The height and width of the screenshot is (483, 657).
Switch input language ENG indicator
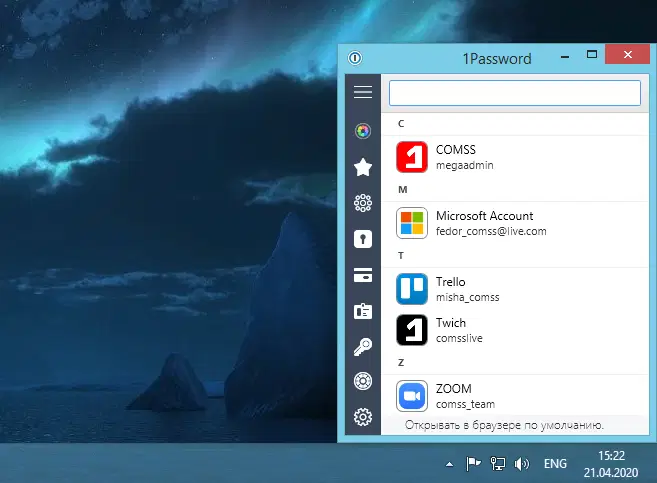tap(555, 464)
